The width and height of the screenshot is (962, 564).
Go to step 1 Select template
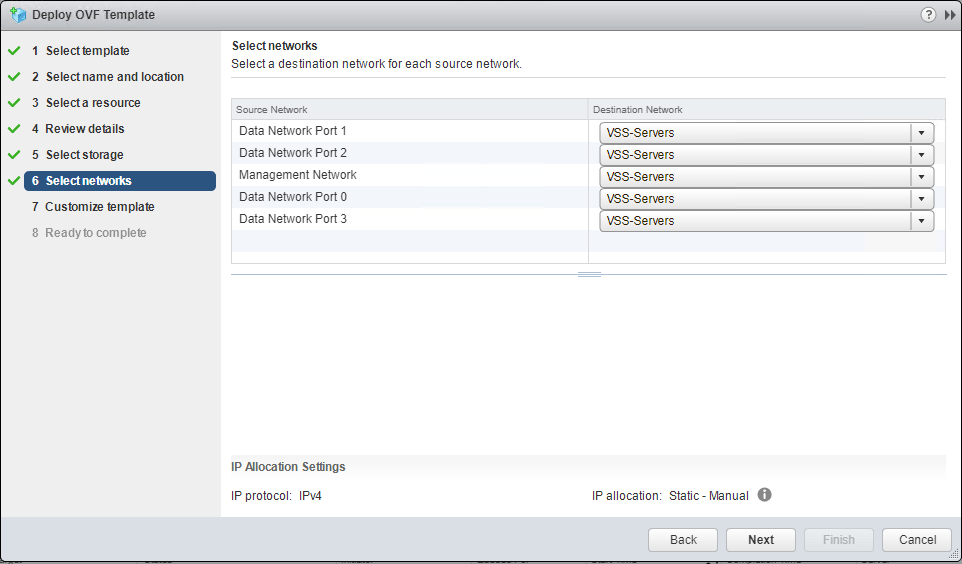click(x=87, y=51)
